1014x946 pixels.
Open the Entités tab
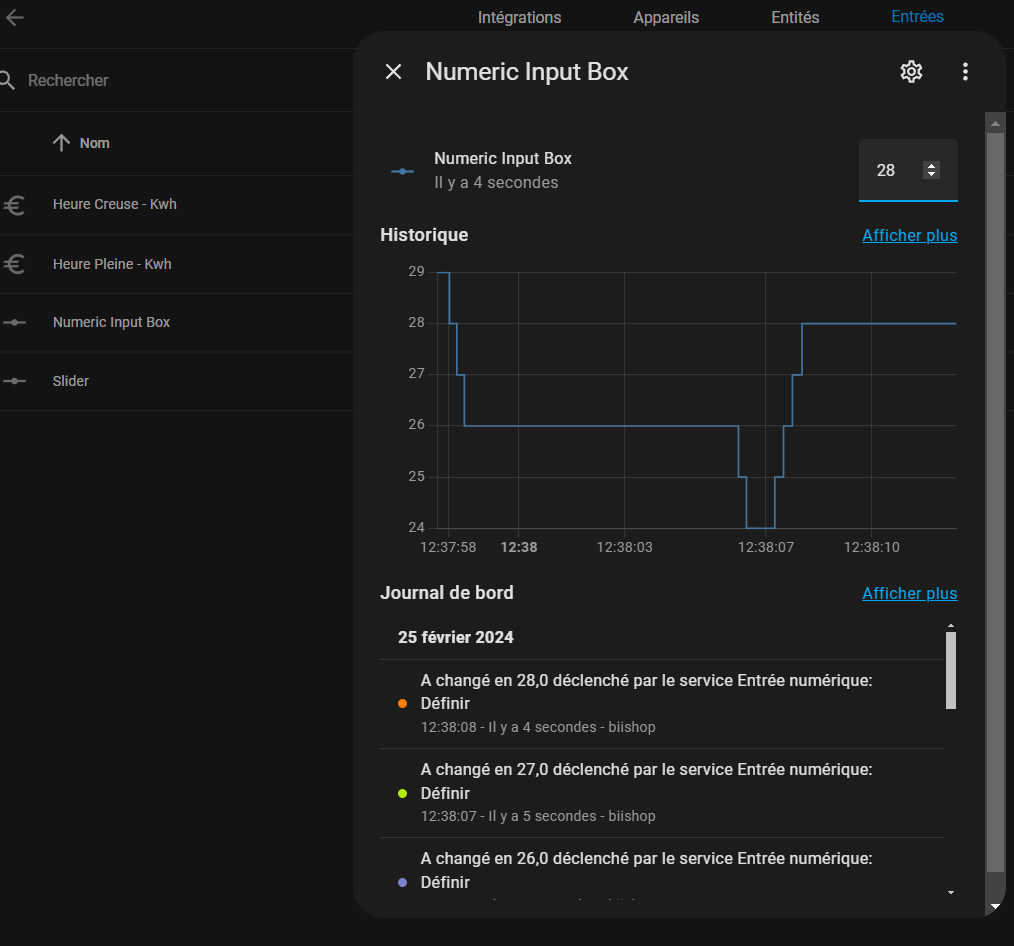795,17
